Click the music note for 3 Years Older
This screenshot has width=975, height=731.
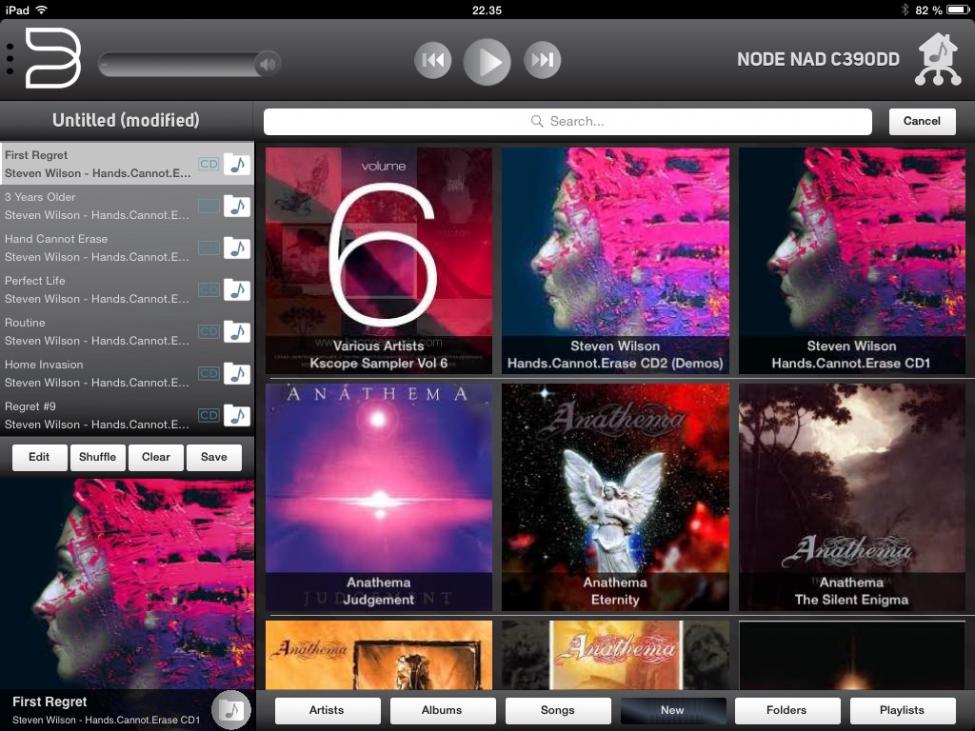point(237,206)
